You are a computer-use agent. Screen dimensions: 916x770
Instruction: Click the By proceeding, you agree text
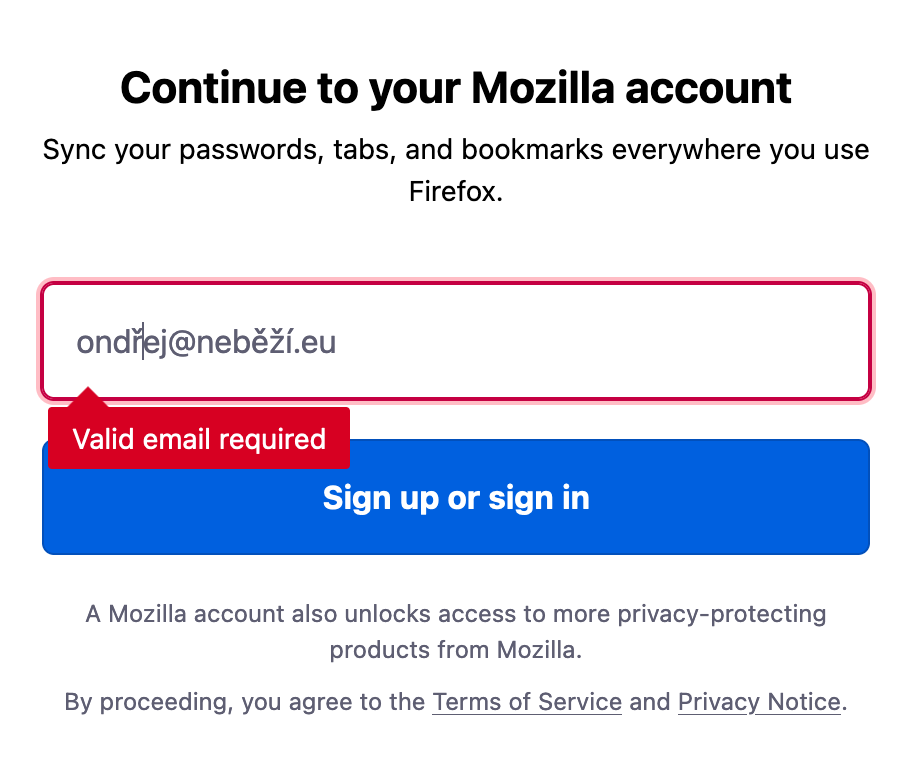point(245,702)
